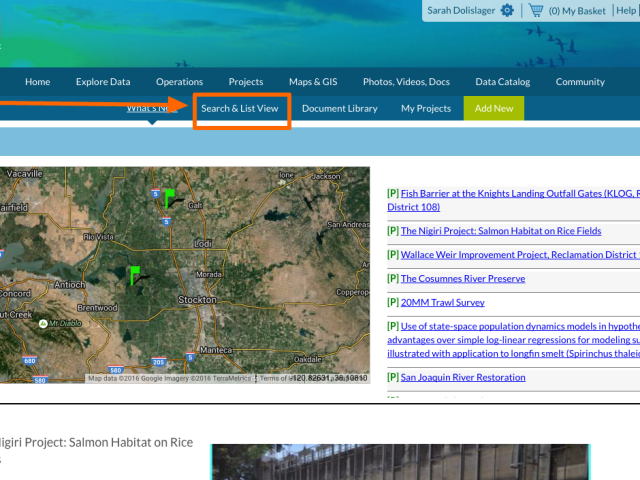Open map Terms of Use link
This screenshot has height=480, width=640.
point(276,378)
